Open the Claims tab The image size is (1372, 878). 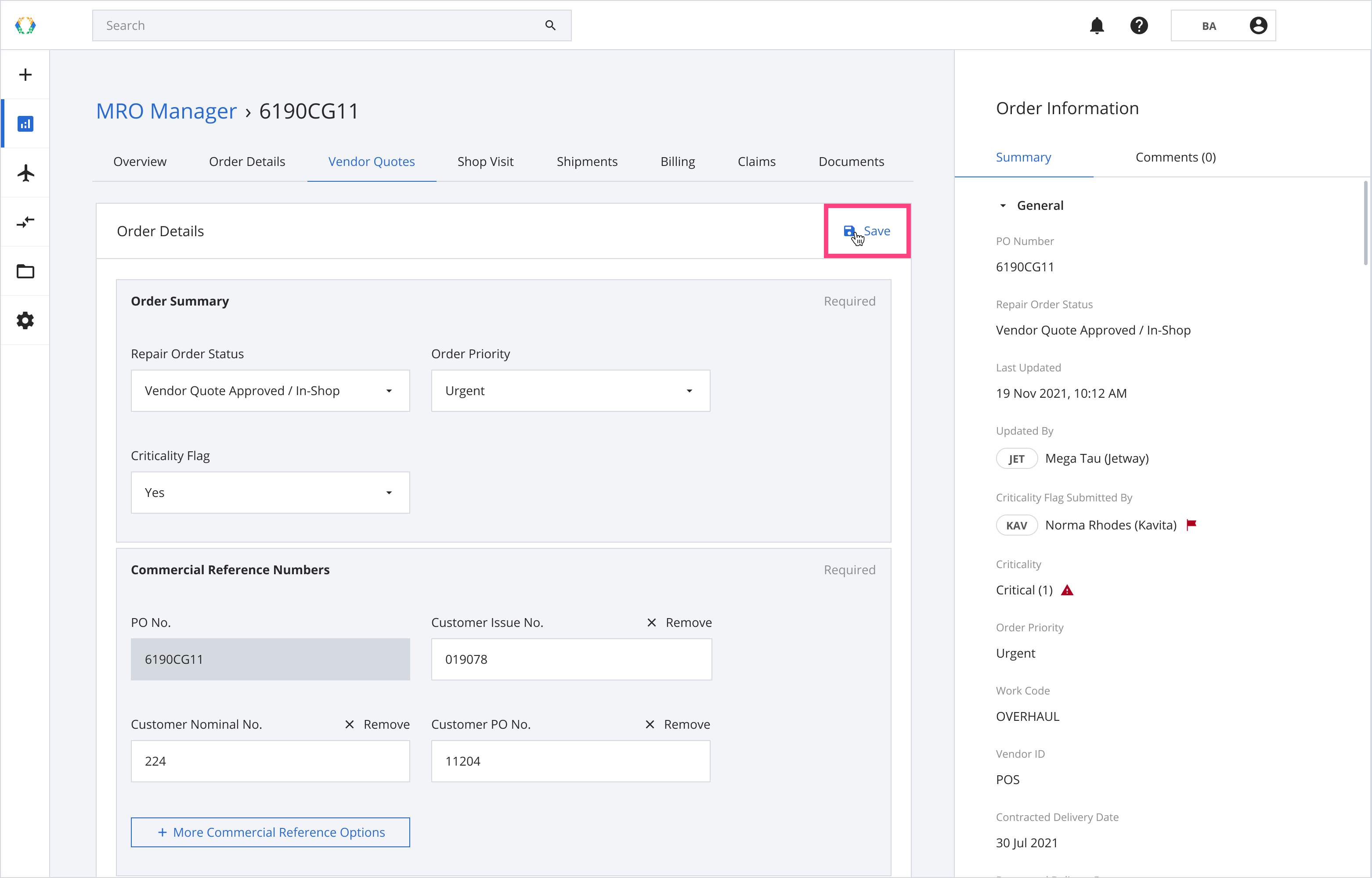pos(756,162)
